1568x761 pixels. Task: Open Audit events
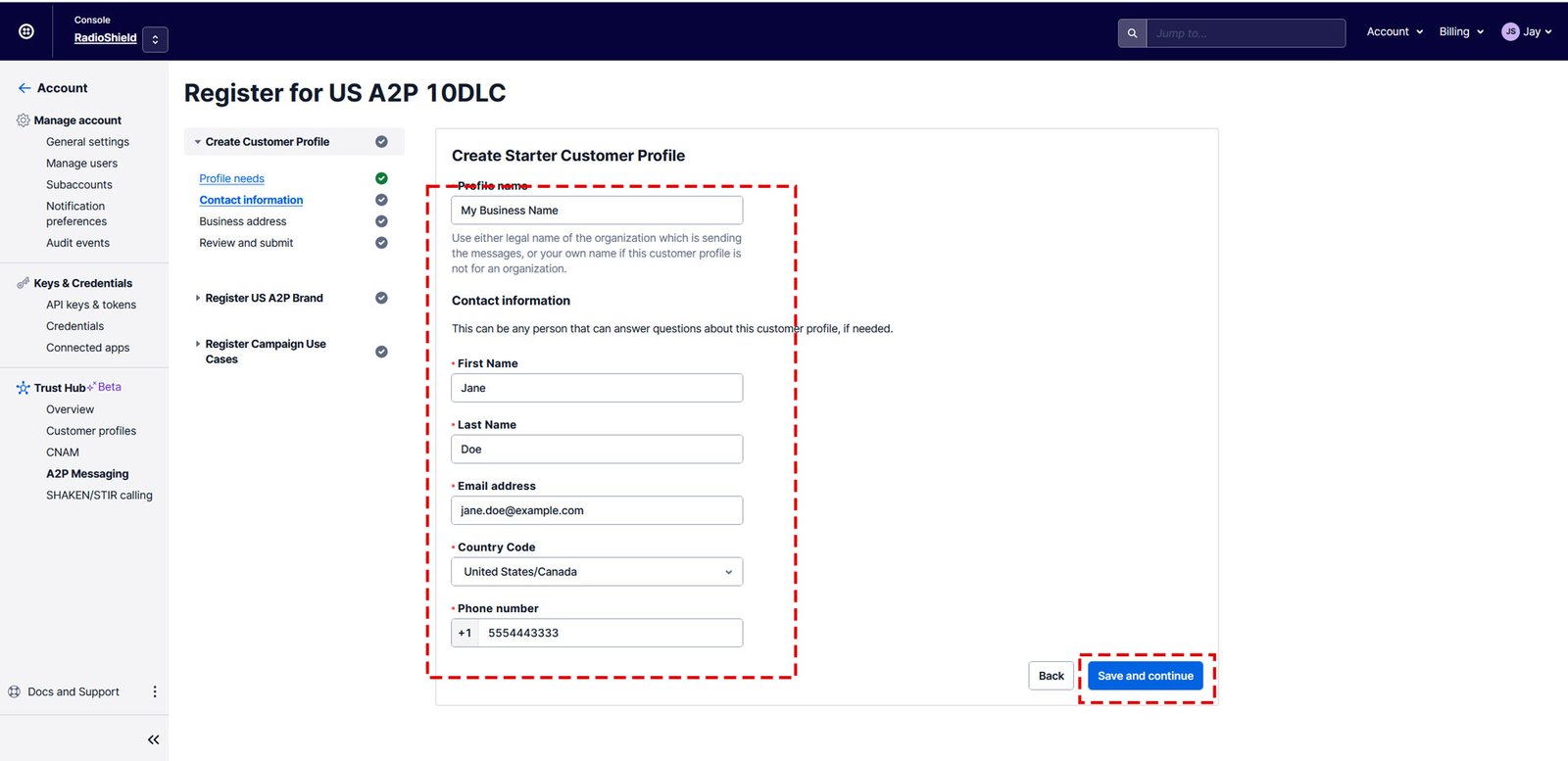(77, 243)
